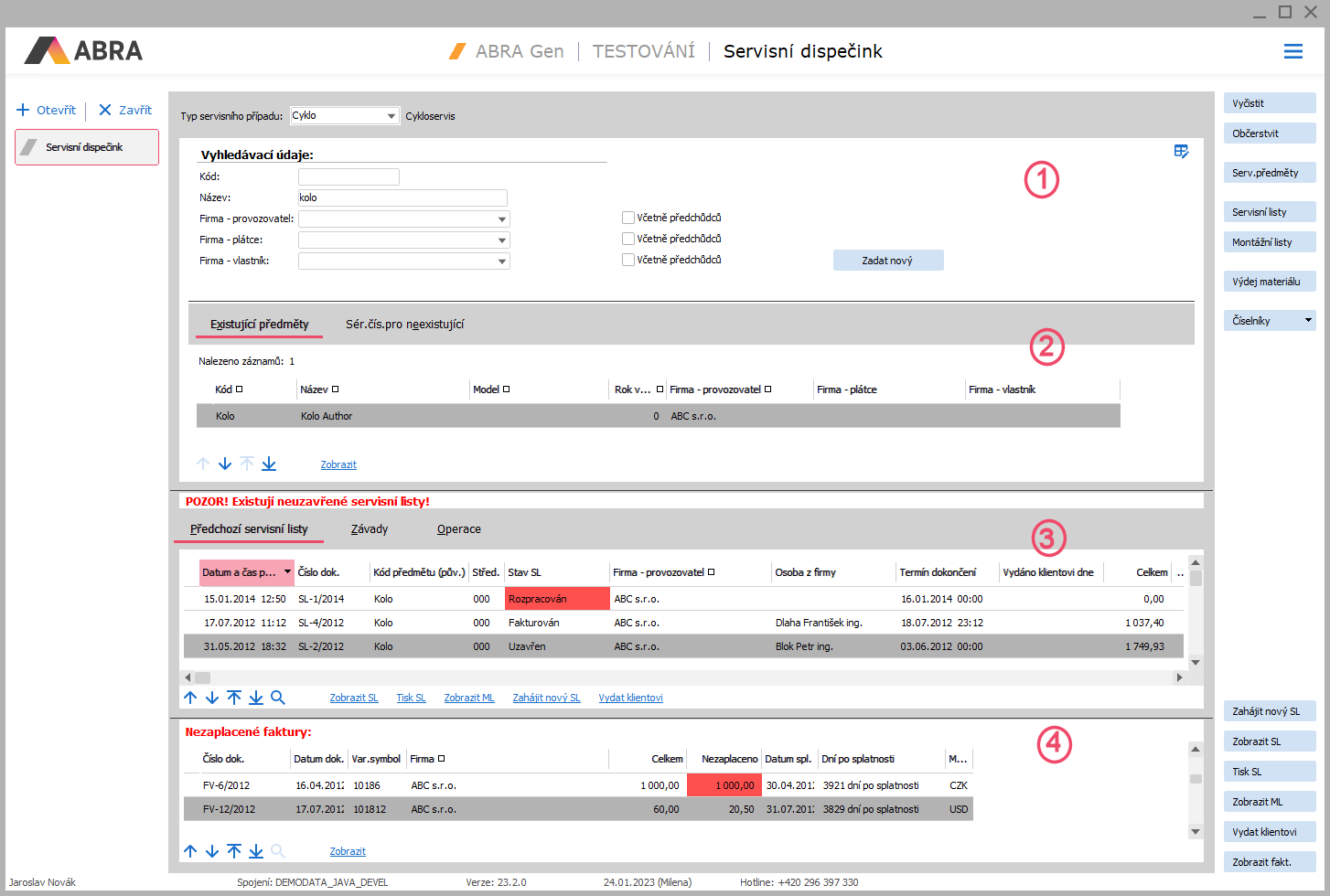The width and height of the screenshot is (1330, 896).
Task: Enable Včetně předchůdců for Firma - provozovatel
Action: pyautogui.click(x=628, y=218)
